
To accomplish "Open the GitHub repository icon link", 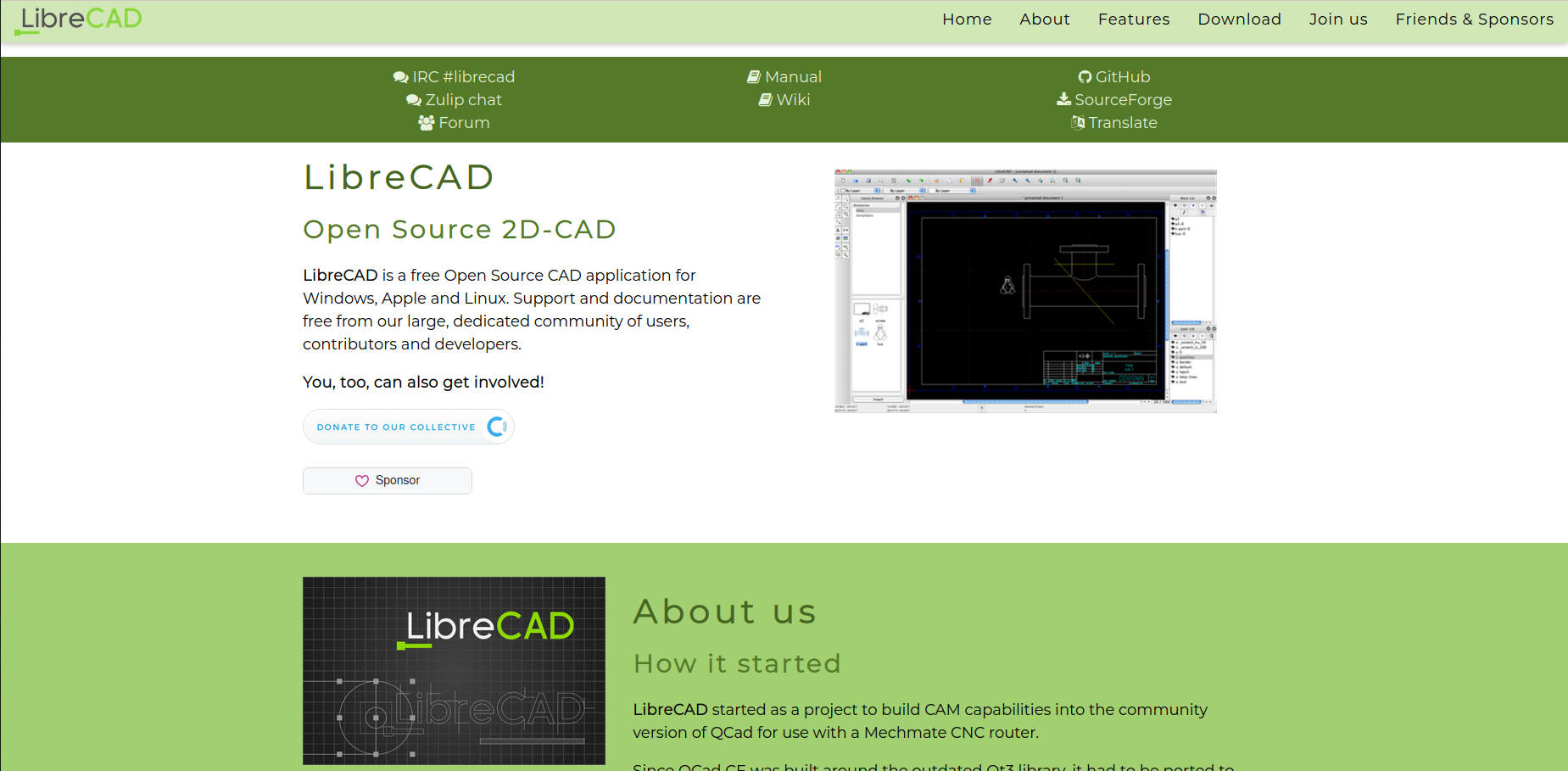I will click(x=1085, y=76).
